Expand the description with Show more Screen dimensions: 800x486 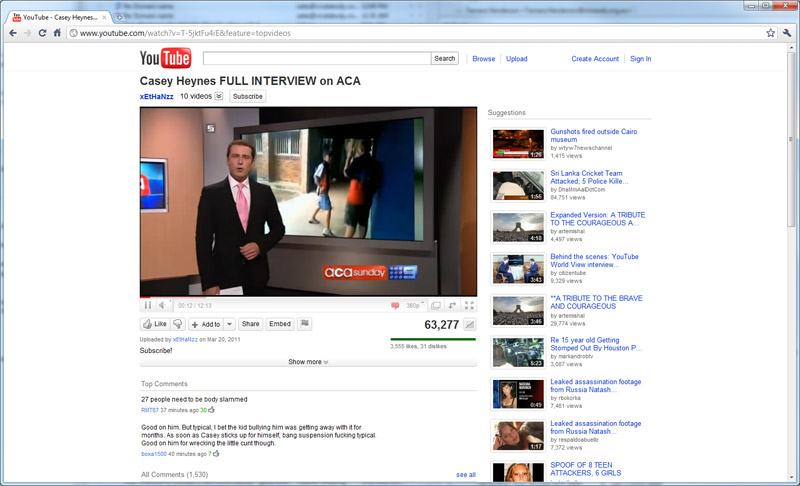point(308,362)
